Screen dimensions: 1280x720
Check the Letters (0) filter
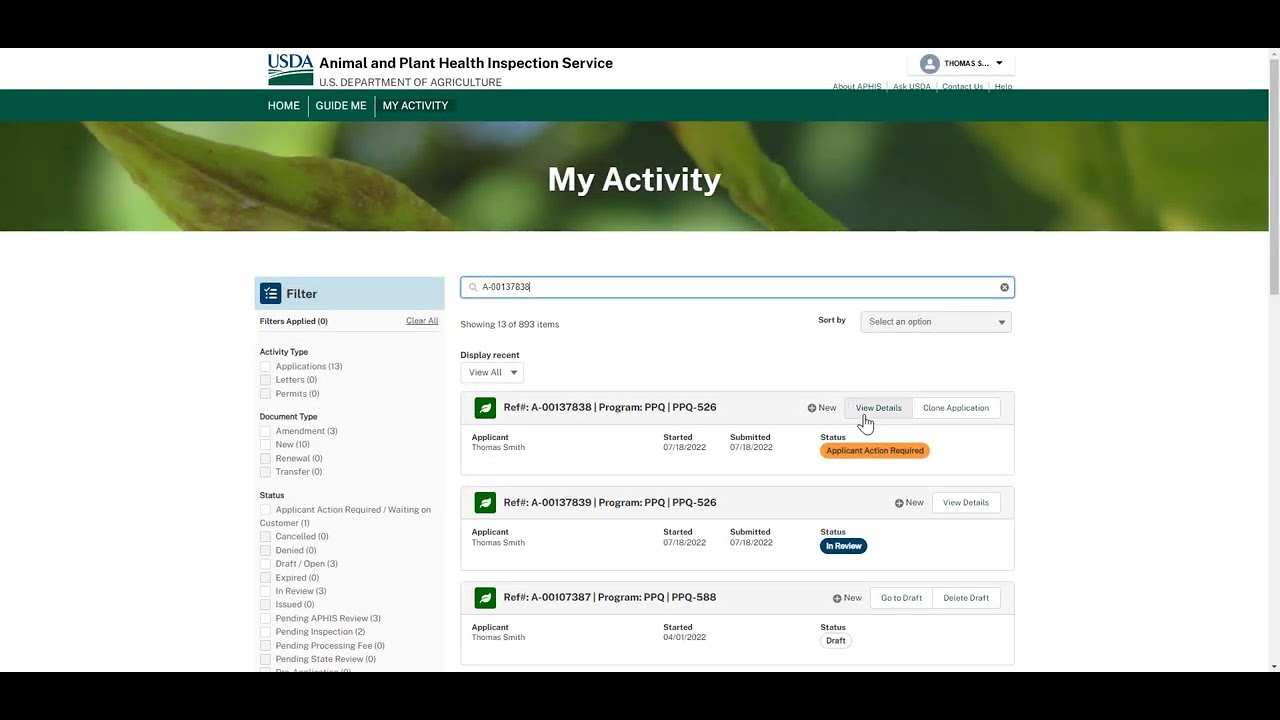click(x=265, y=380)
